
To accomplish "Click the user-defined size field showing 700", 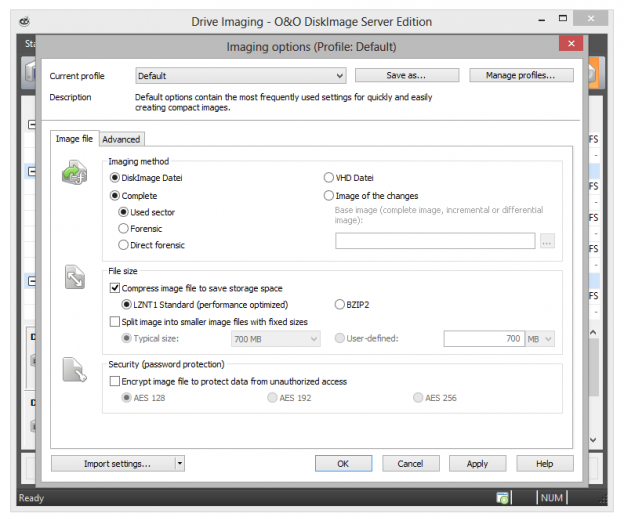I will [x=484, y=339].
